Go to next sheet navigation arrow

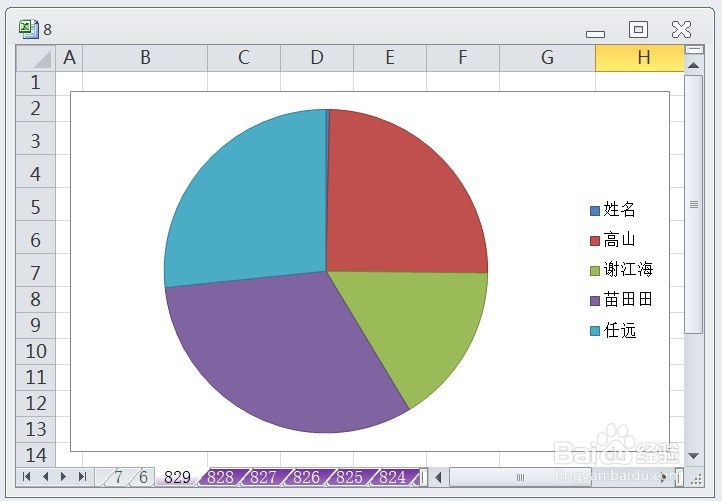(x=64, y=477)
